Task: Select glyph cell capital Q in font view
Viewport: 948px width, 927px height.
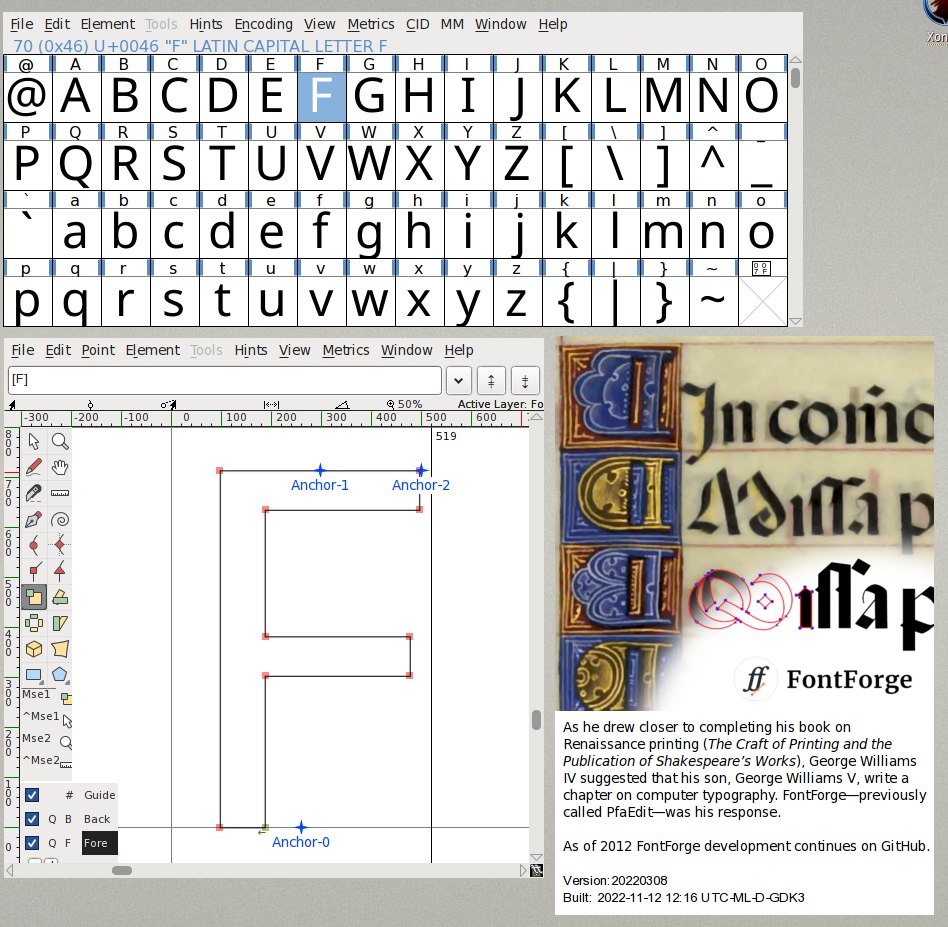Action: (x=75, y=164)
